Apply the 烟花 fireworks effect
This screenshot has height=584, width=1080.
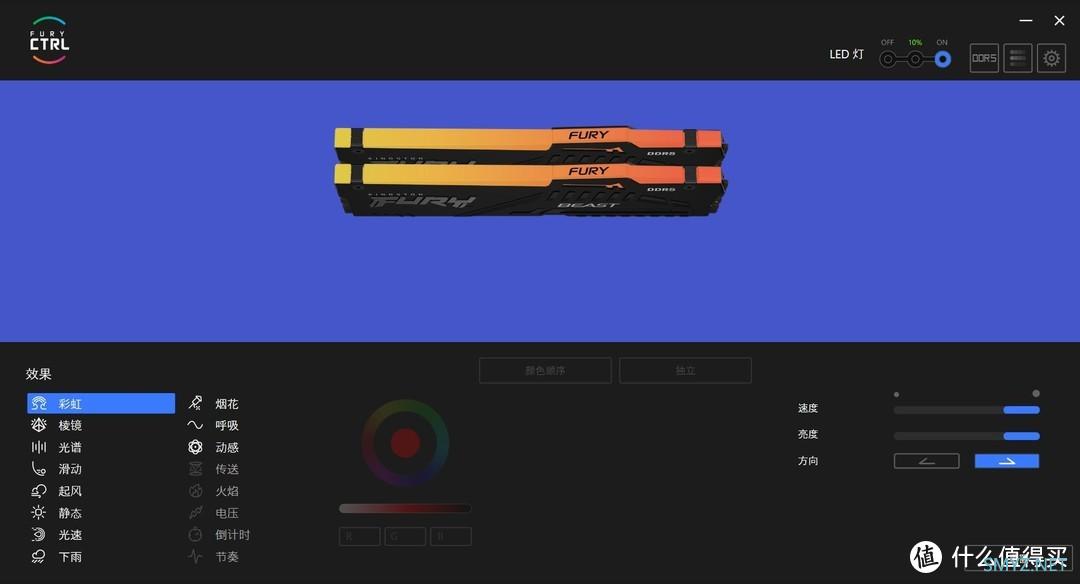point(214,404)
